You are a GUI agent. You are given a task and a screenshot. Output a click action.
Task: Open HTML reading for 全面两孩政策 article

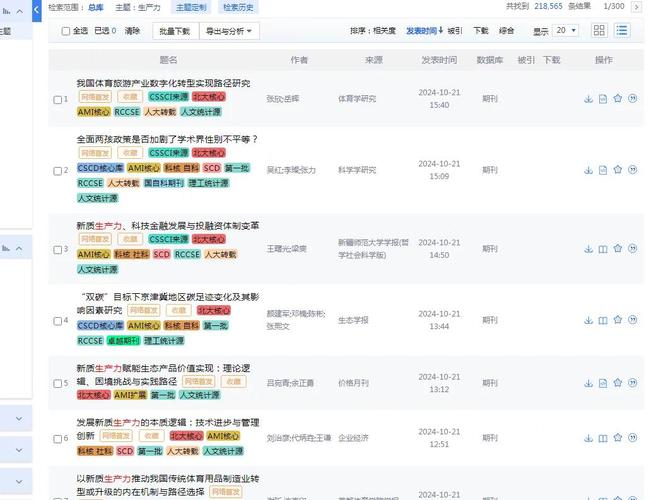click(603, 170)
